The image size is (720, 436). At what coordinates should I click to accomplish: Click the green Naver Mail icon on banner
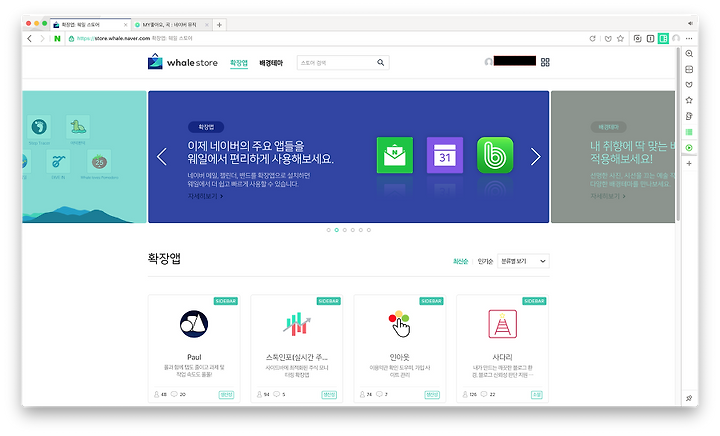point(395,155)
